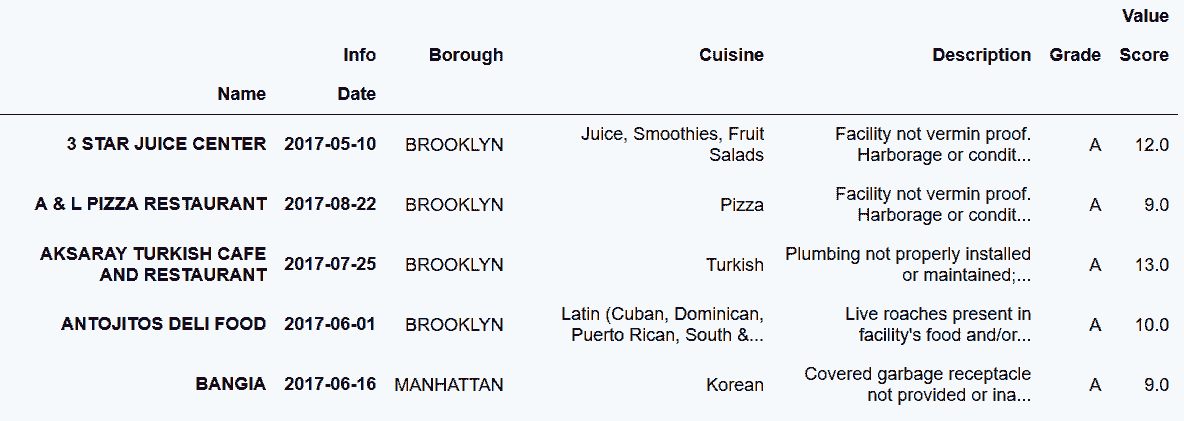
Task: Select the A & L PIZZA RESTAURANT row
Action: point(150,204)
